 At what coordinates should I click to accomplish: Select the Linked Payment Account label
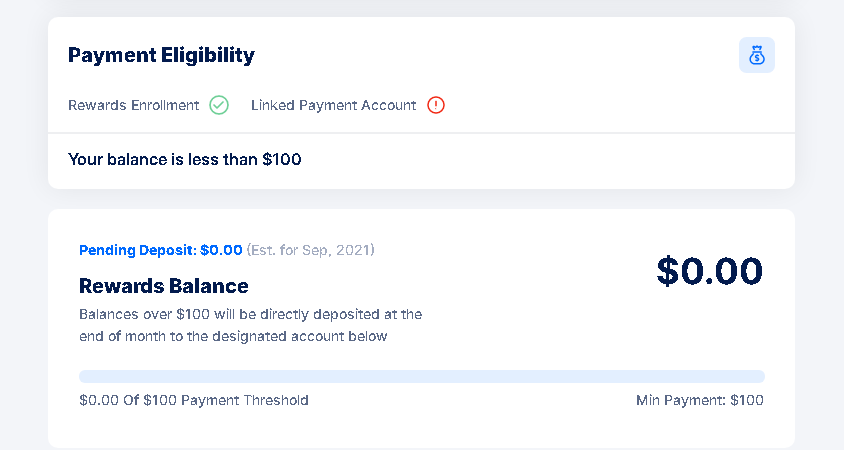pyautogui.click(x=334, y=105)
